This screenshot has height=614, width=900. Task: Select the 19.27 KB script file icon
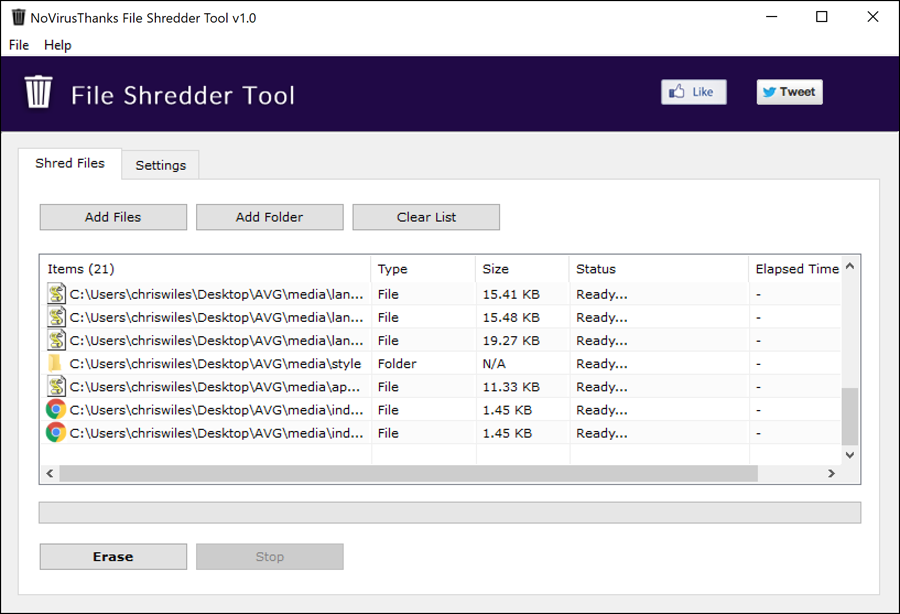tap(56, 340)
